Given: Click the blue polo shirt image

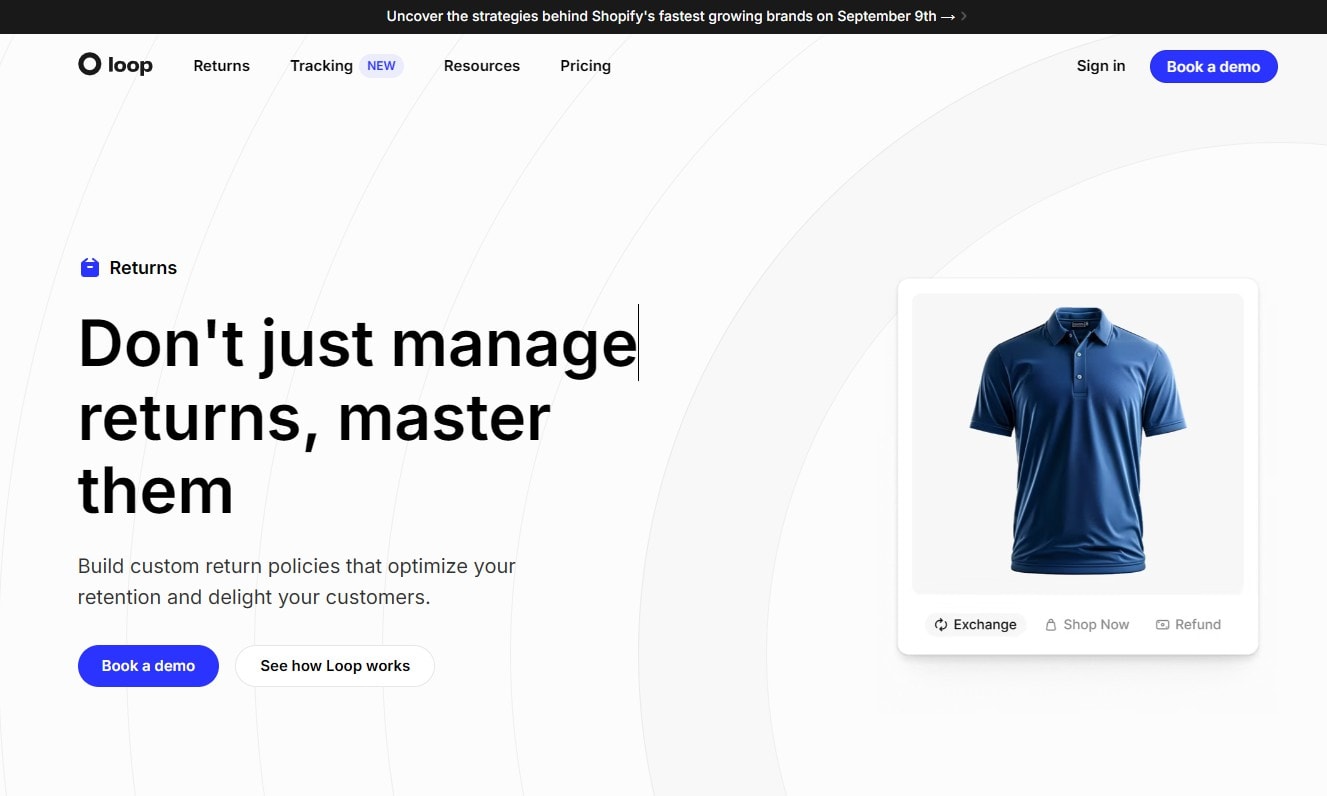Looking at the screenshot, I should coord(1078,441).
